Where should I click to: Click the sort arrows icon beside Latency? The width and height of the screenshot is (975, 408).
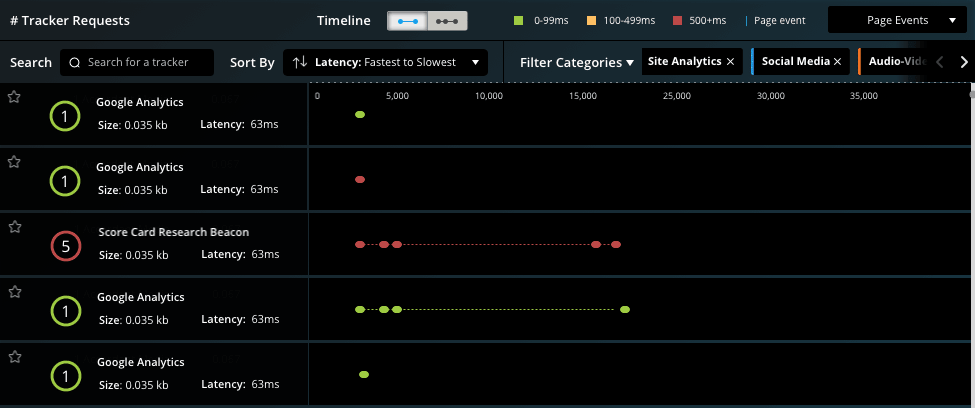pos(300,62)
